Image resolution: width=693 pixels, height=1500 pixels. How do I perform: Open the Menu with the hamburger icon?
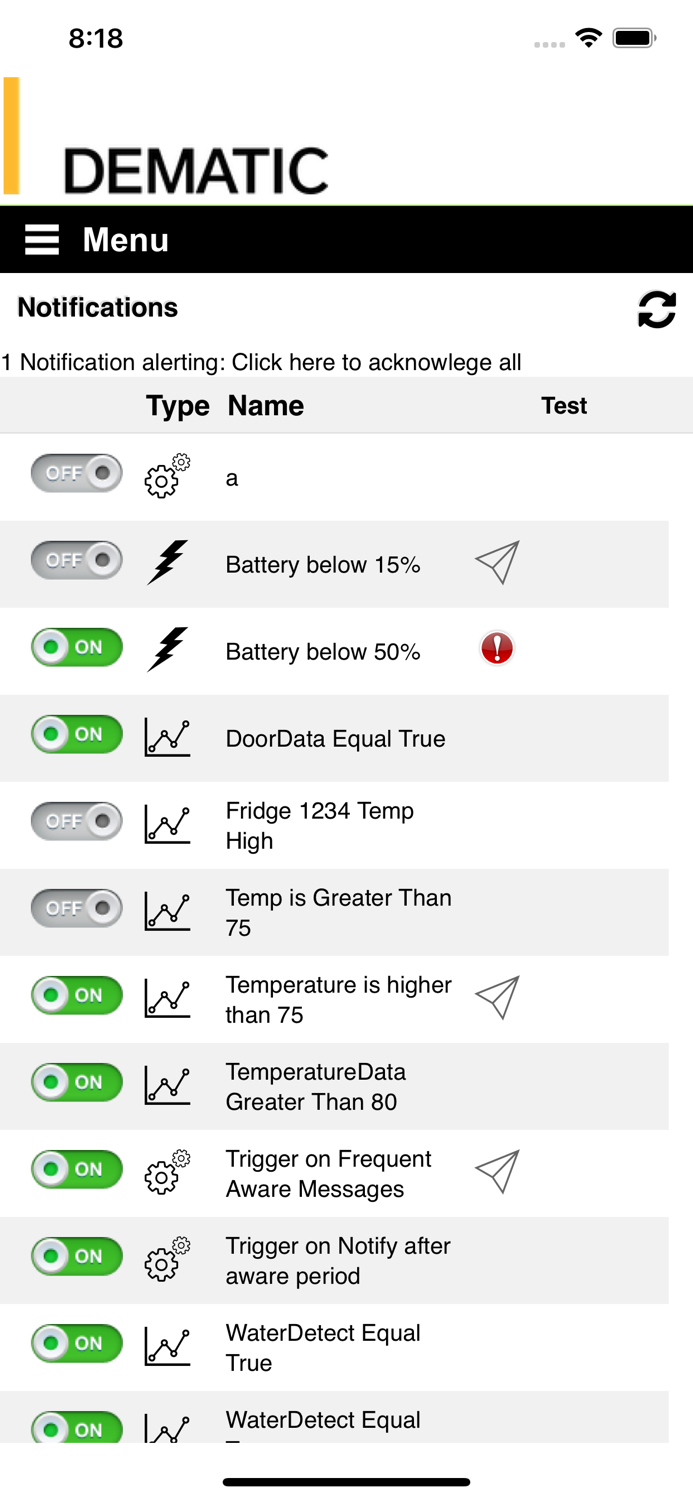41,239
